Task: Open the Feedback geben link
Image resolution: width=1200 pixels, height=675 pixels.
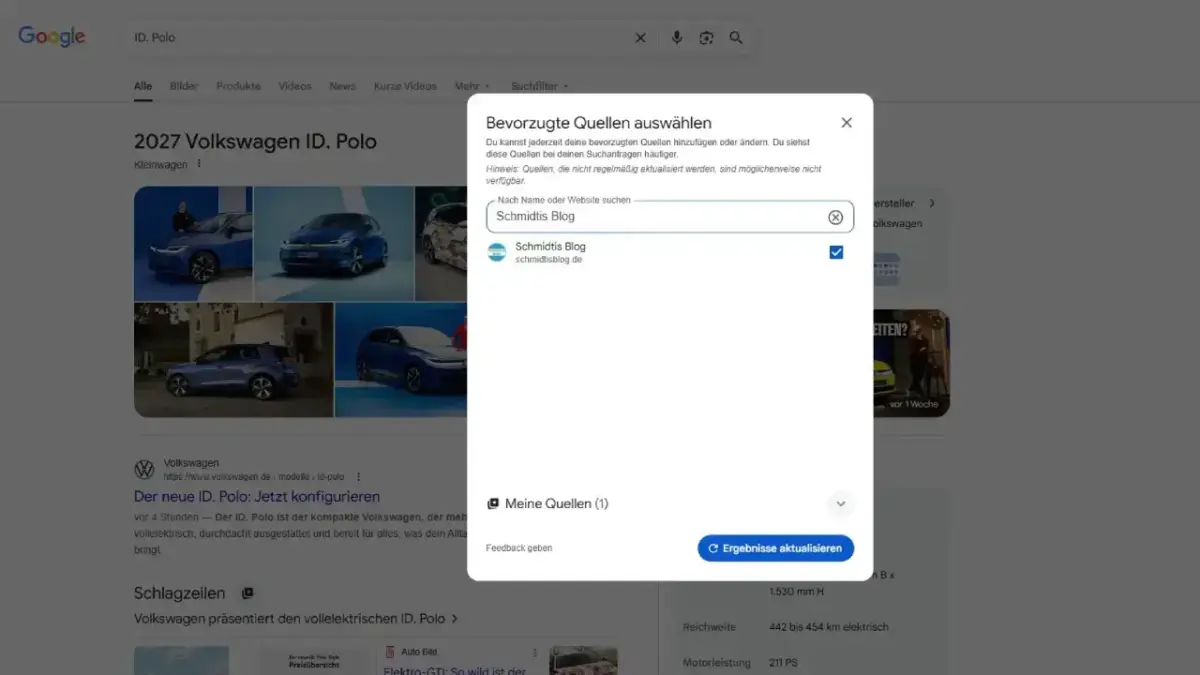Action: pos(519,548)
